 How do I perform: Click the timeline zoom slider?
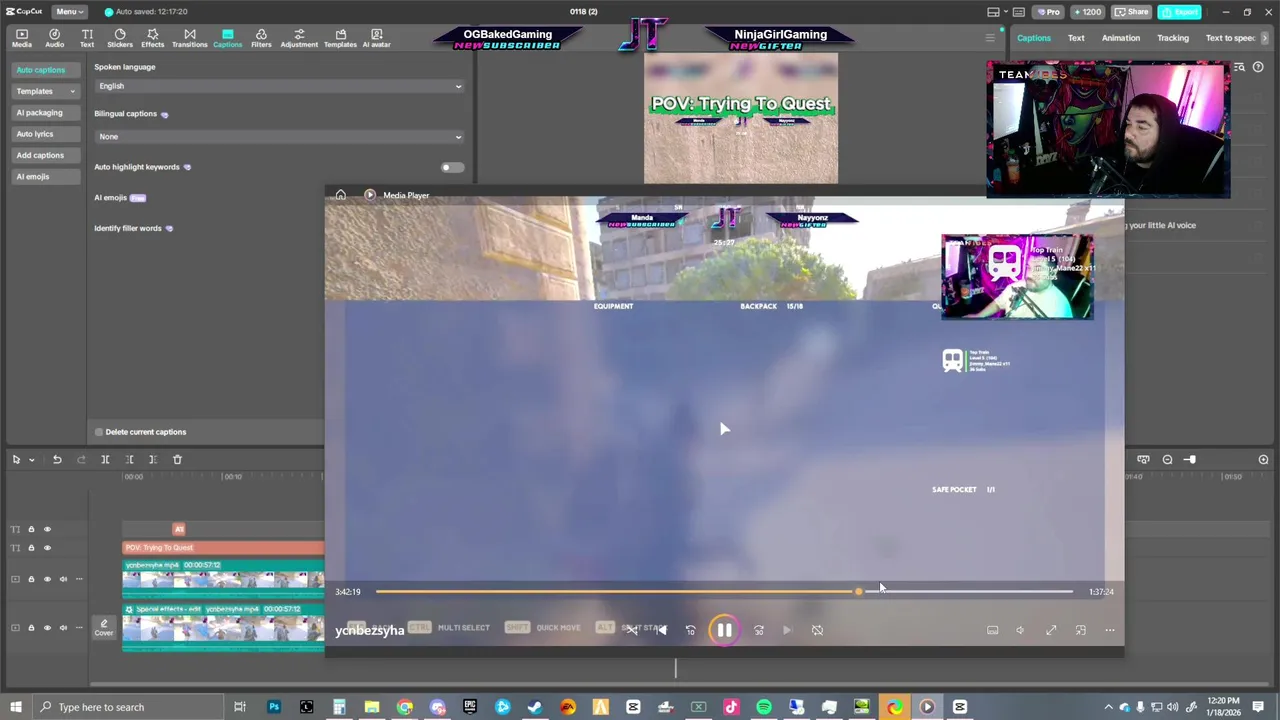click(1190, 459)
